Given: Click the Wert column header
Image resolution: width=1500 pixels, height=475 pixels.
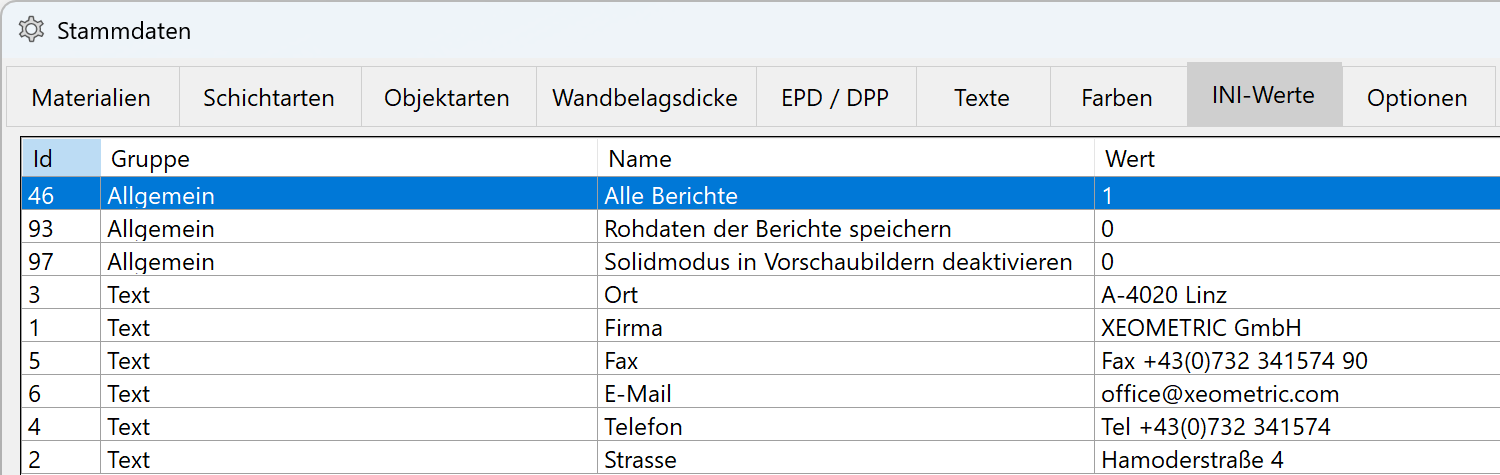Looking at the screenshot, I should pyautogui.click(x=1297, y=158).
